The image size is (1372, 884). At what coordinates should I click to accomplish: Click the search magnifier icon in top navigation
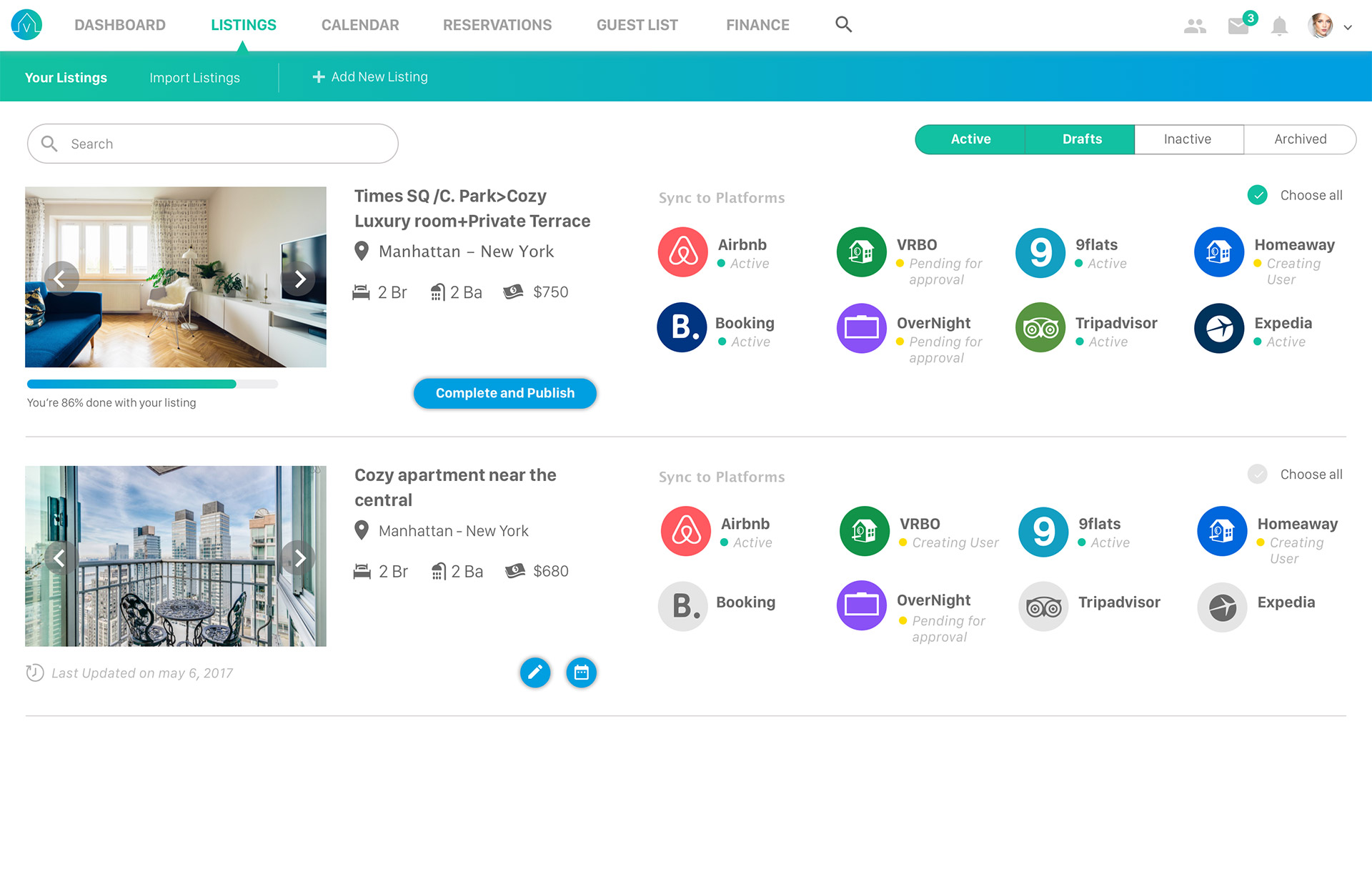pyautogui.click(x=843, y=25)
